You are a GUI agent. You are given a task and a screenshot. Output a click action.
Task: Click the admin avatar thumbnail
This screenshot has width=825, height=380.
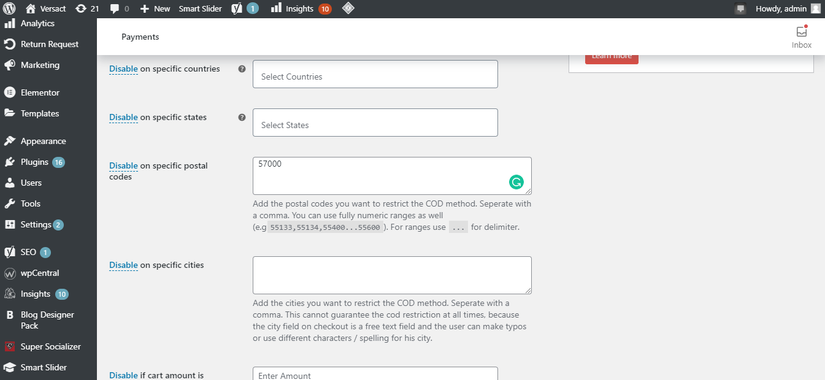(816, 8)
